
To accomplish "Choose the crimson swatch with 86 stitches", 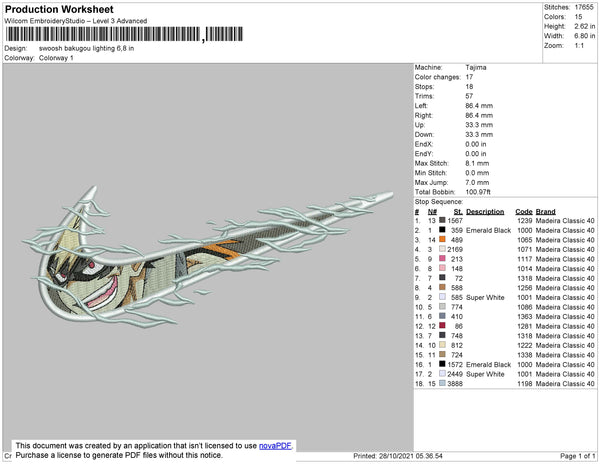I will (442, 326).
